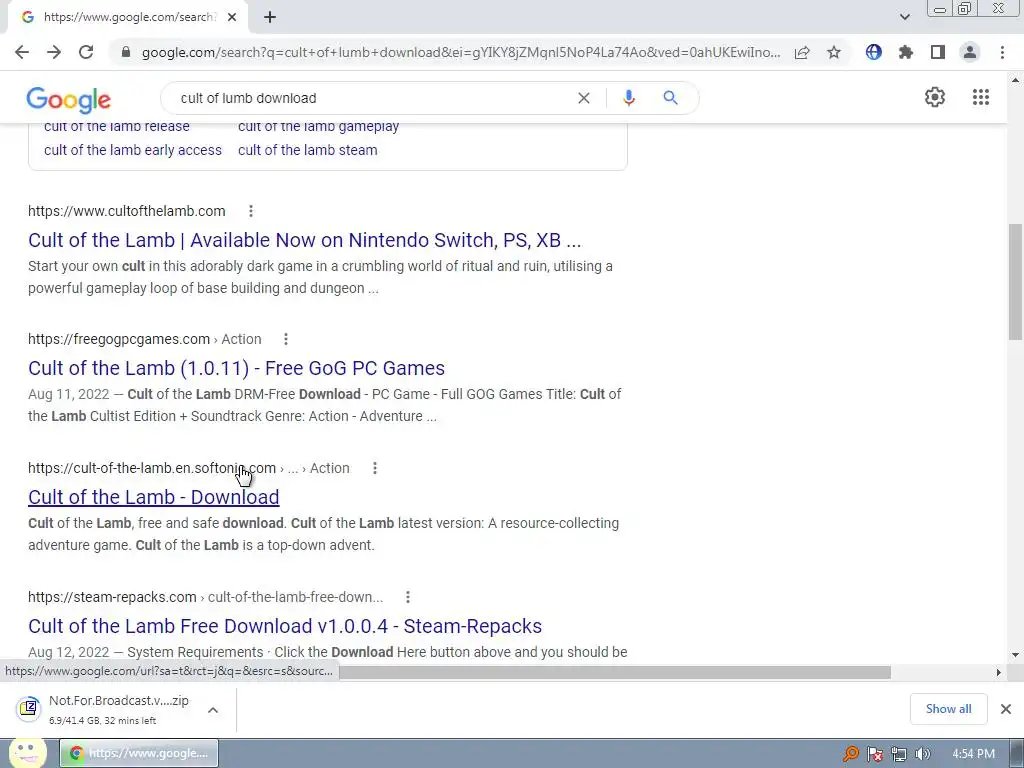The image size is (1024, 768).
Task: Click the scroll-right arrow of horizontal scrollbar
Action: (x=999, y=672)
